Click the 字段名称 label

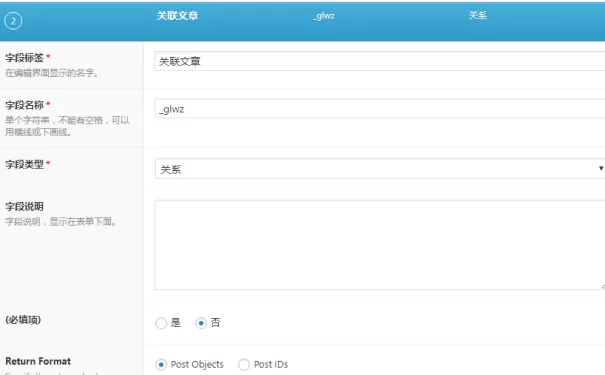pos(24,105)
